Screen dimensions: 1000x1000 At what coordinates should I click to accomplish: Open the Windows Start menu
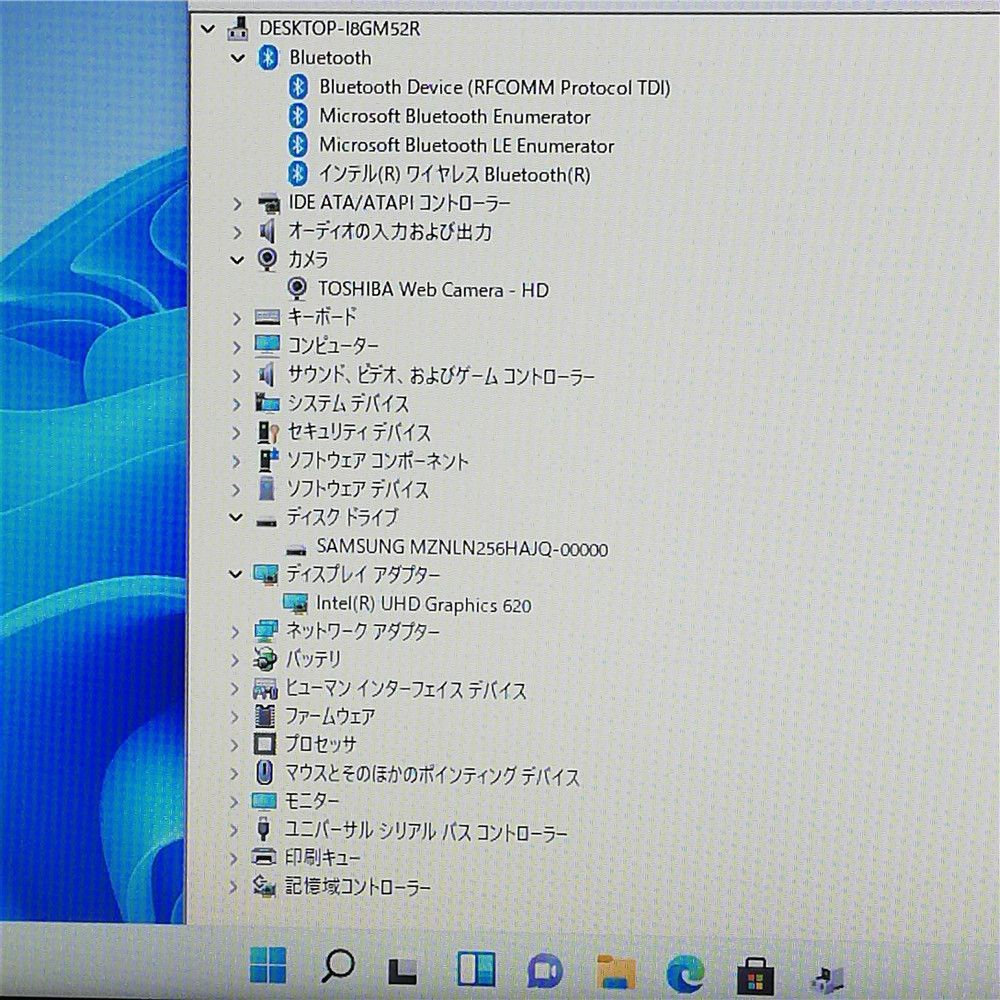coord(268,964)
